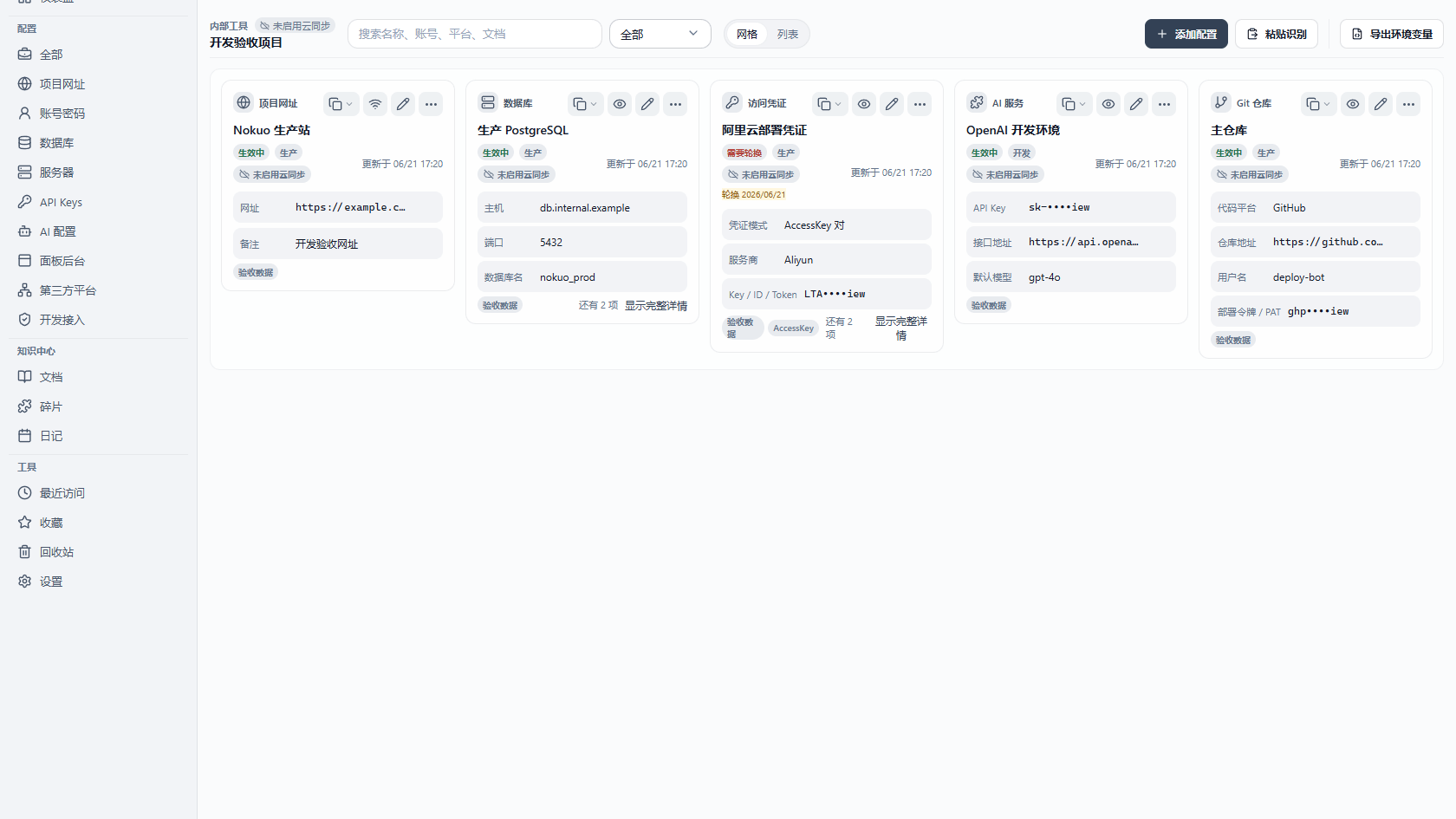The width and height of the screenshot is (1456, 819).
Task: Toggle eye visibility on 阿里云部署凭证 card
Action: (864, 104)
